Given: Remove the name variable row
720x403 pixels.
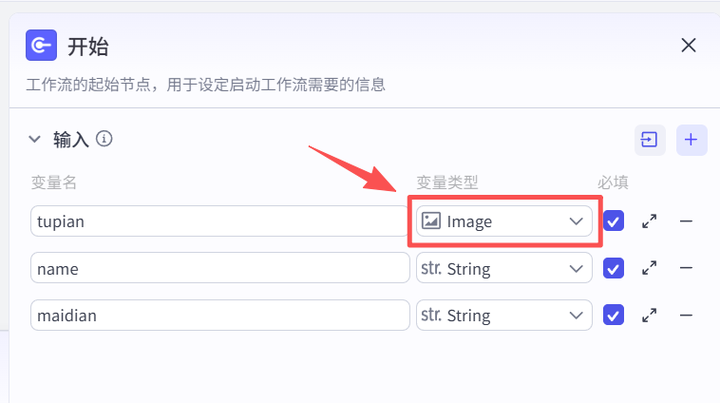Looking at the screenshot, I should point(686,268).
